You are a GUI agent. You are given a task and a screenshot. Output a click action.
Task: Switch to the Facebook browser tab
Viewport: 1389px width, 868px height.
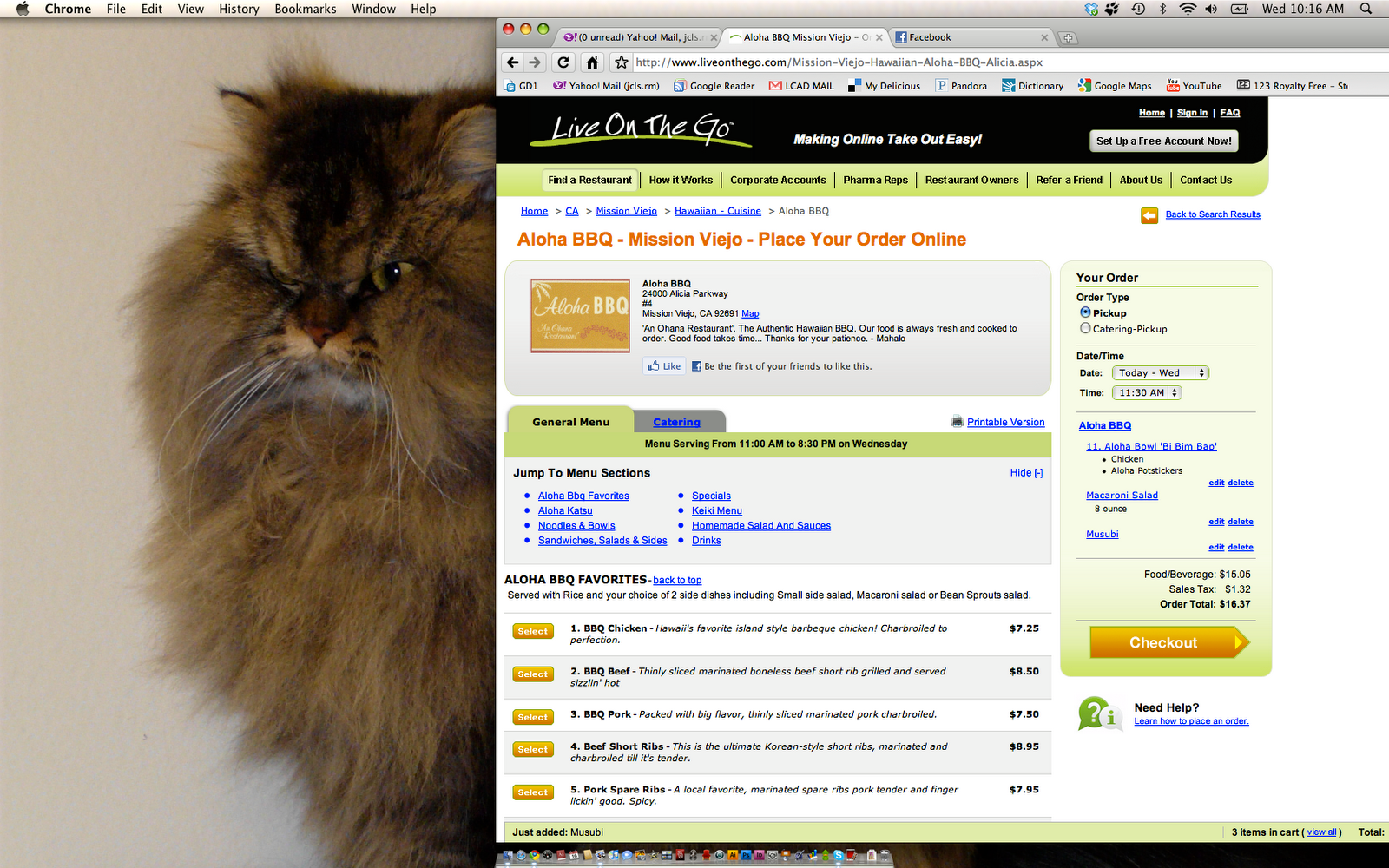[971, 37]
